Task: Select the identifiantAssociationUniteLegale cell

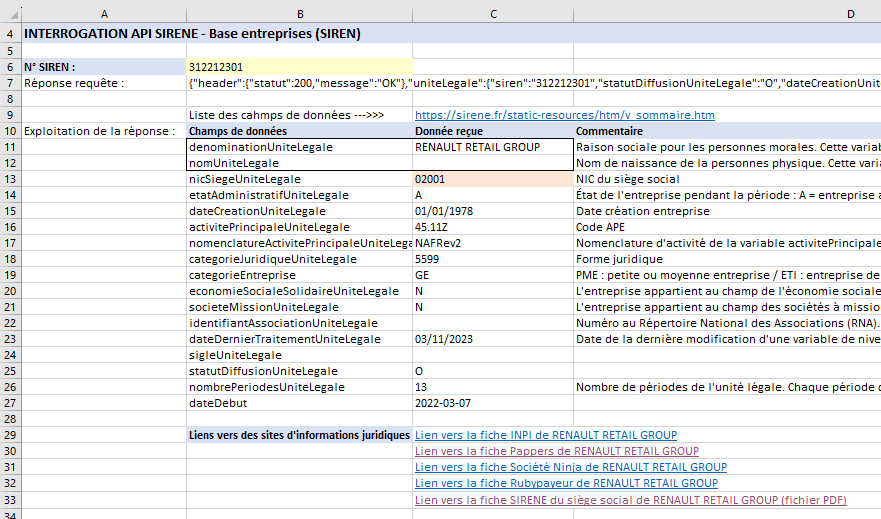Action: point(299,323)
